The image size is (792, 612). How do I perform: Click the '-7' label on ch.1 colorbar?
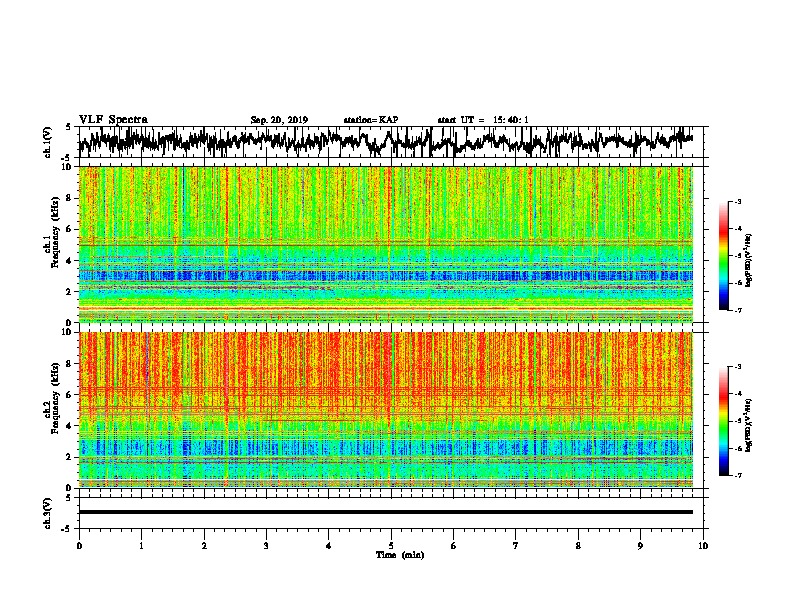[x=737, y=310]
